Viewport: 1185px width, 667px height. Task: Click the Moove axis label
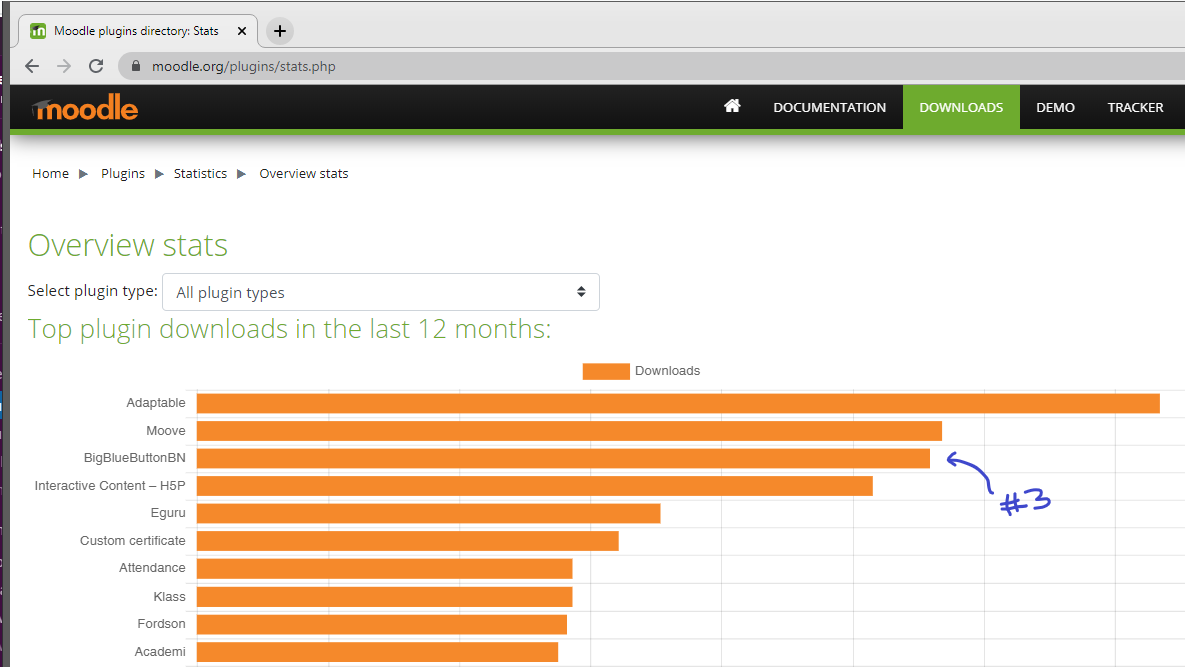[166, 431]
